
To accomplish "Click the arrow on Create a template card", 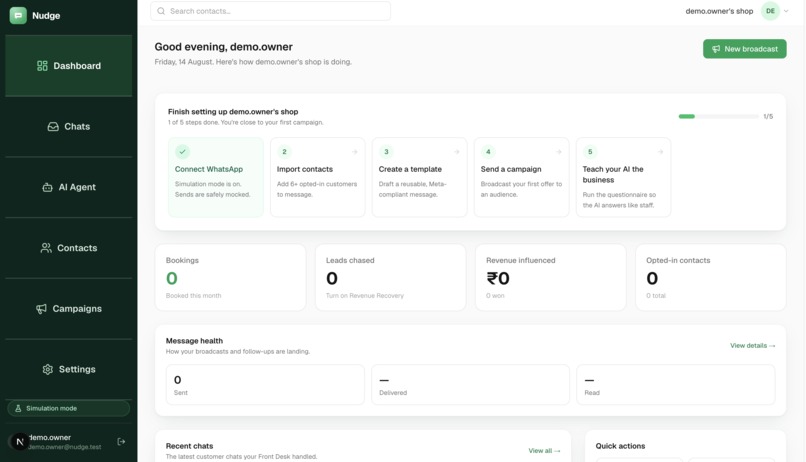I will (456, 152).
